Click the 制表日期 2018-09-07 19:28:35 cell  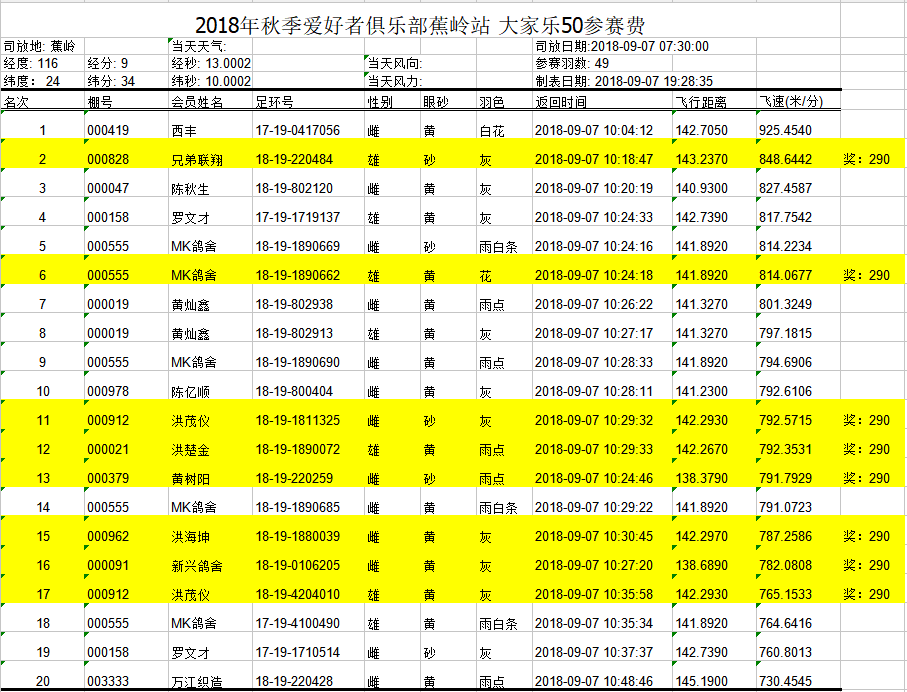pos(624,81)
